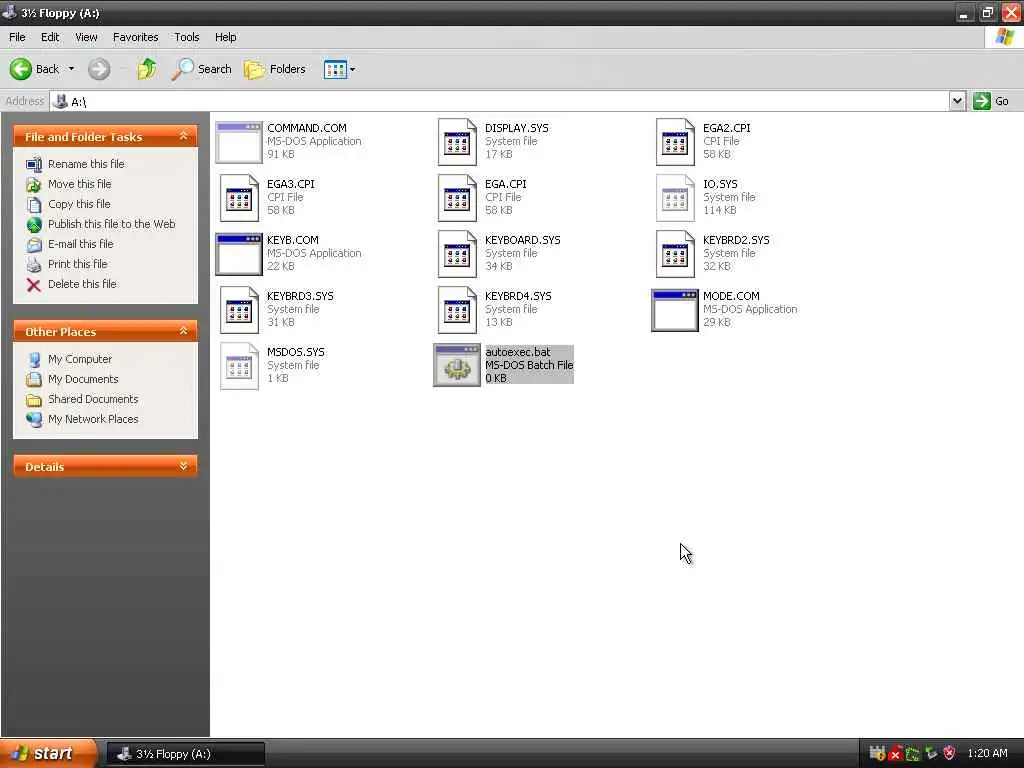The image size is (1024, 768).
Task: Open the Help menu
Action: pyautogui.click(x=226, y=37)
